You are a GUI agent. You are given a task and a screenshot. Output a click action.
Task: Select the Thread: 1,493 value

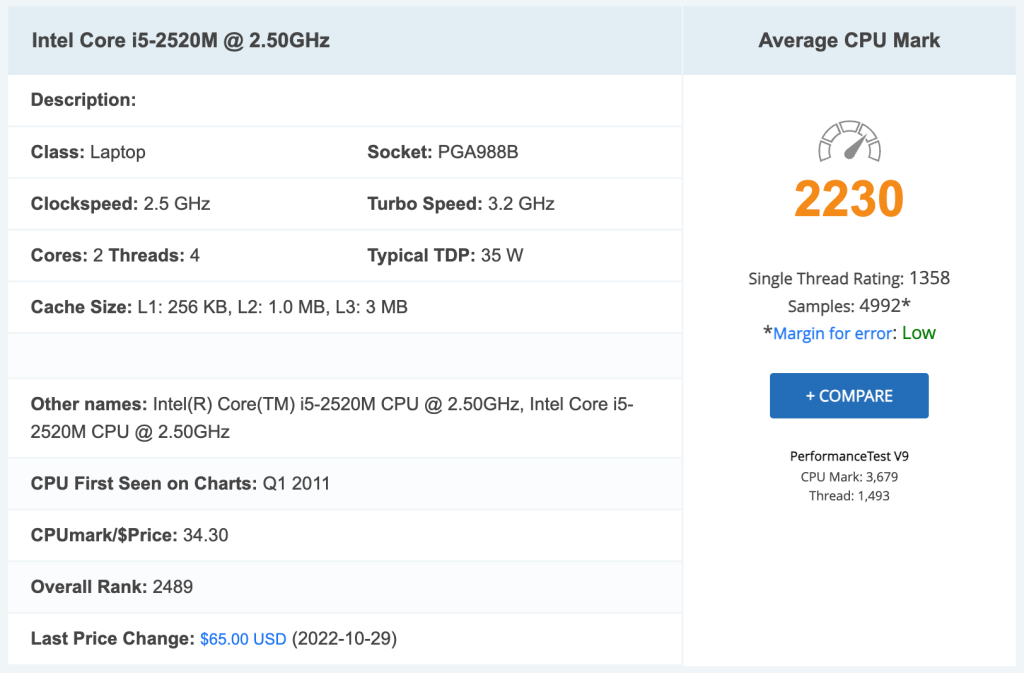pos(849,495)
